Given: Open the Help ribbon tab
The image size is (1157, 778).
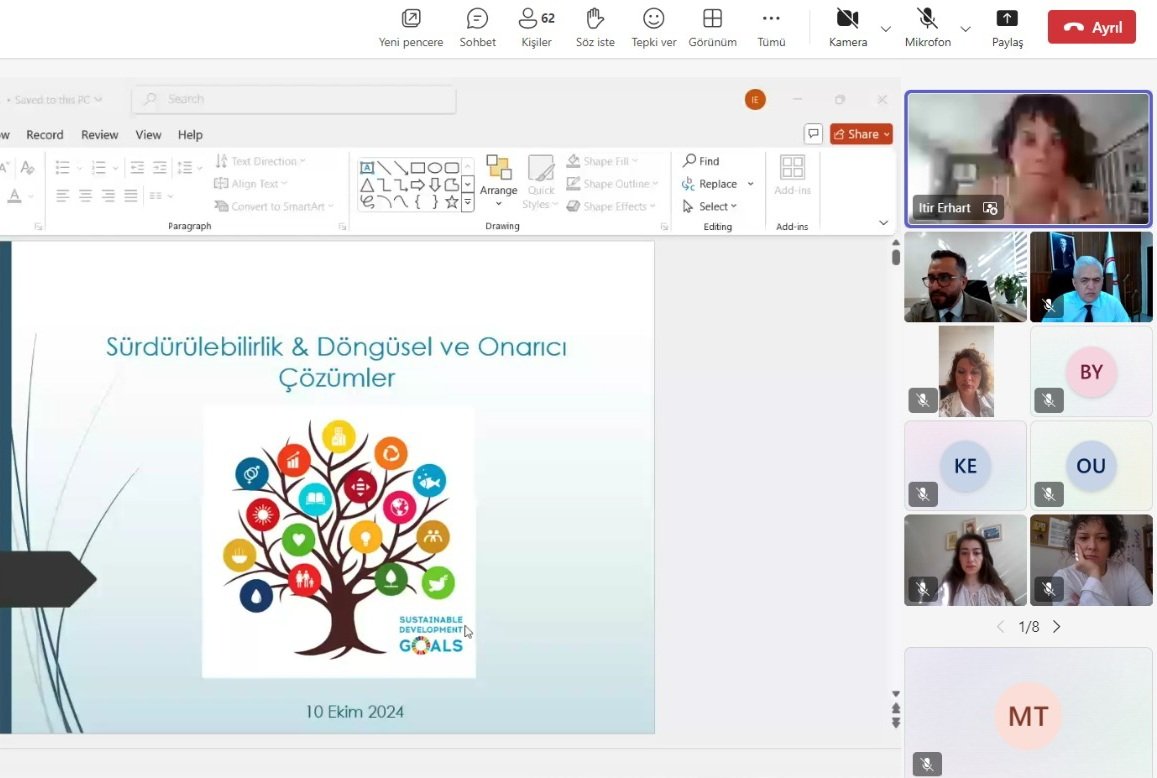Looking at the screenshot, I should (x=190, y=135).
